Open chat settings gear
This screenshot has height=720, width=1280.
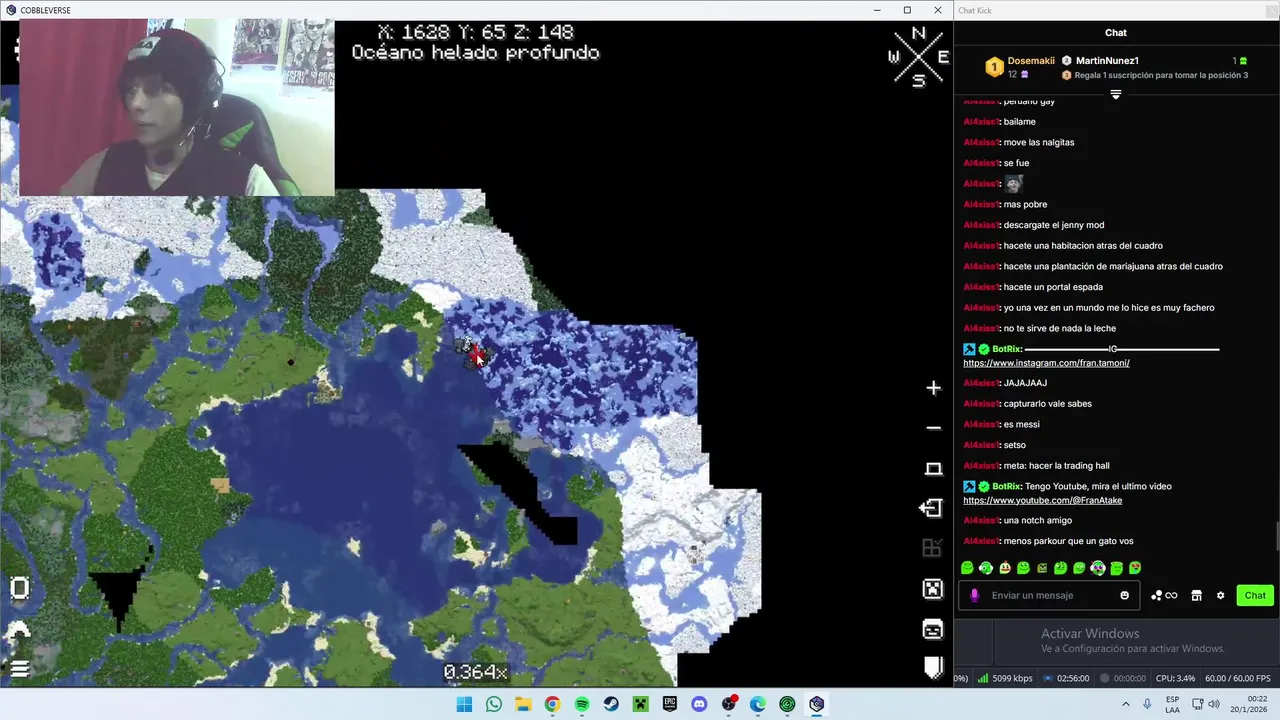(1220, 595)
